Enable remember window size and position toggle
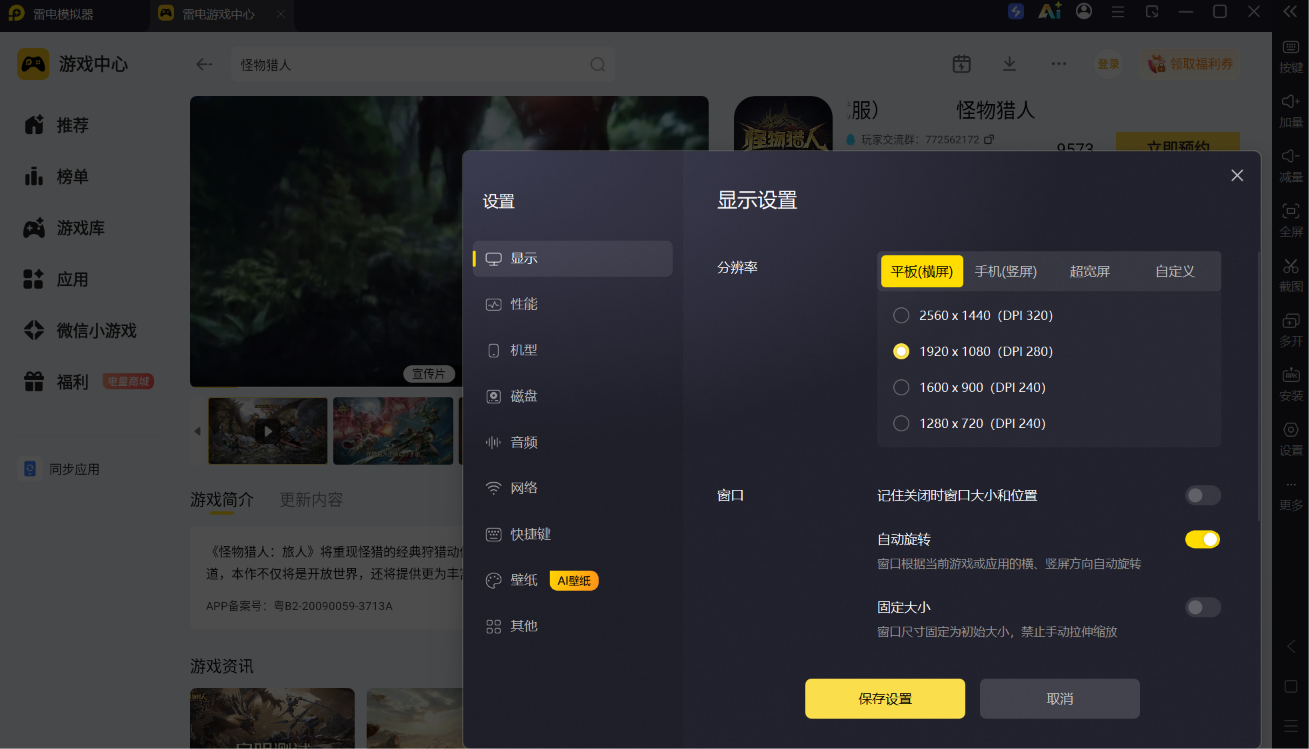The image size is (1309, 749). click(1203, 495)
